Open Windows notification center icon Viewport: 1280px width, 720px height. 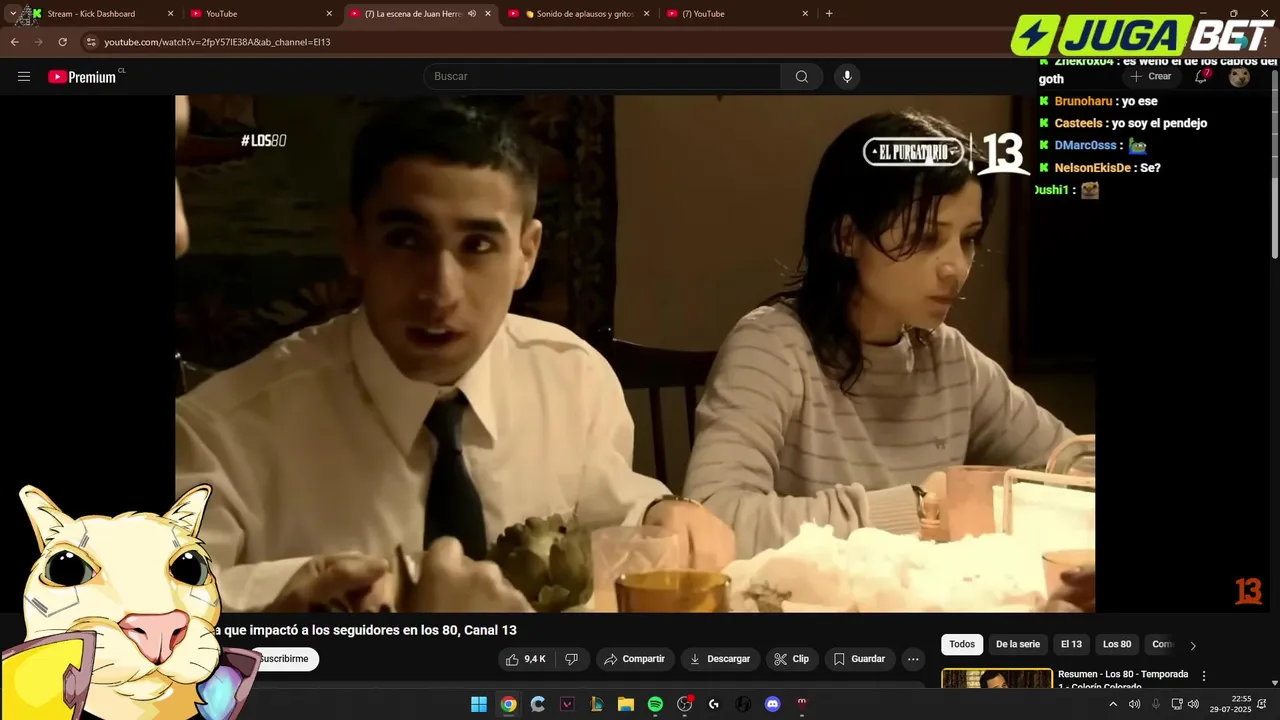coord(1262,704)
